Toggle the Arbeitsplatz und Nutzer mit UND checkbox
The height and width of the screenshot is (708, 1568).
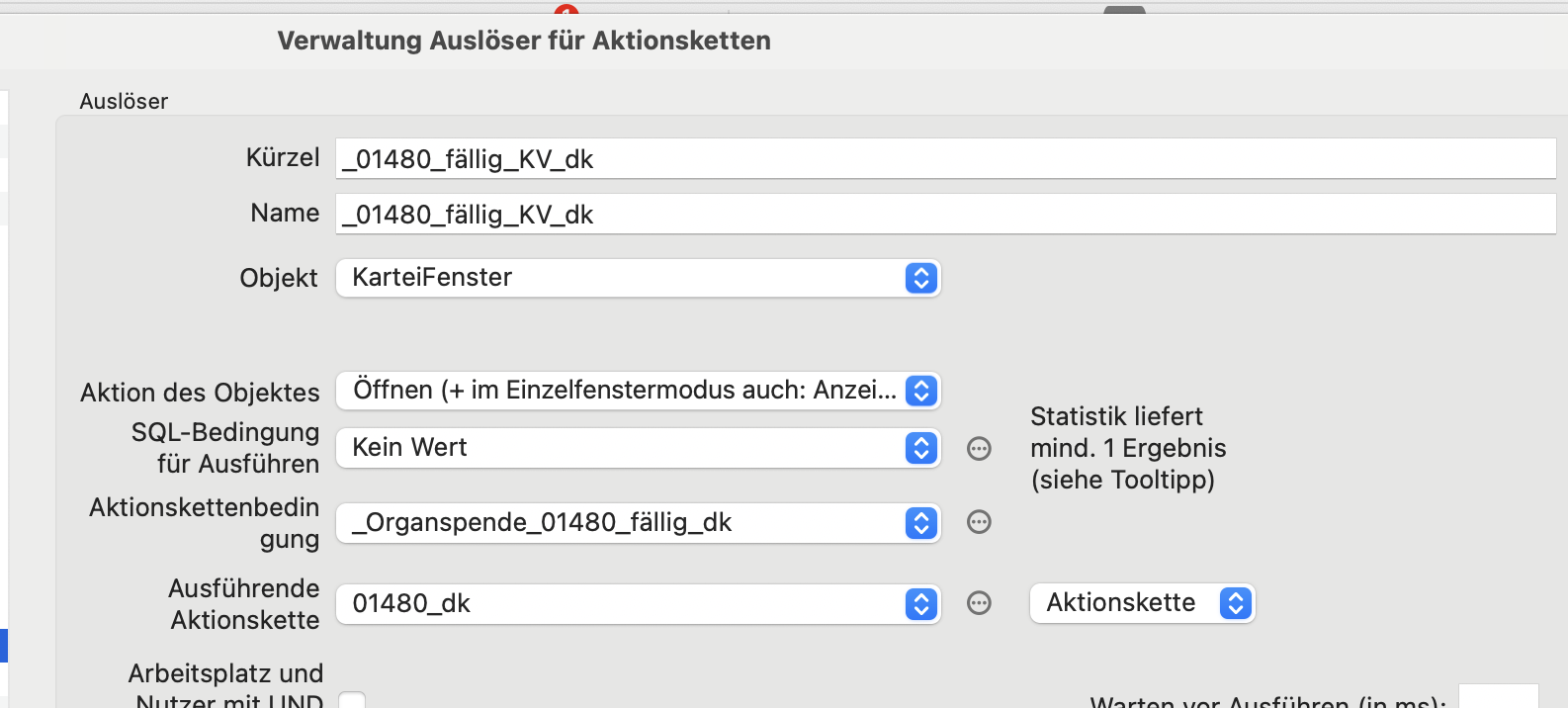[x=352, y=700]
